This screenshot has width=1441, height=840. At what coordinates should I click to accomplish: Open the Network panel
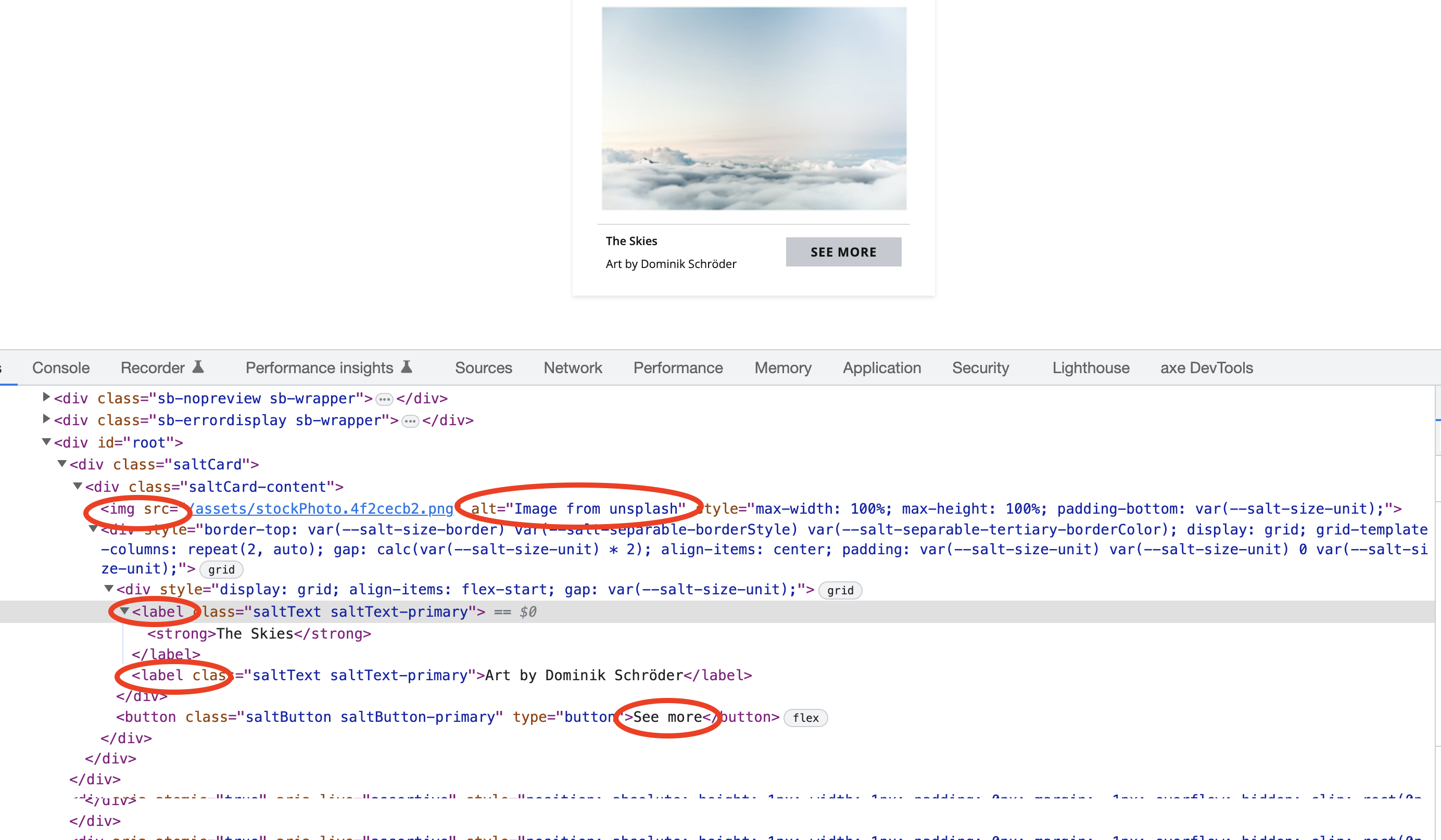(573, 367)
